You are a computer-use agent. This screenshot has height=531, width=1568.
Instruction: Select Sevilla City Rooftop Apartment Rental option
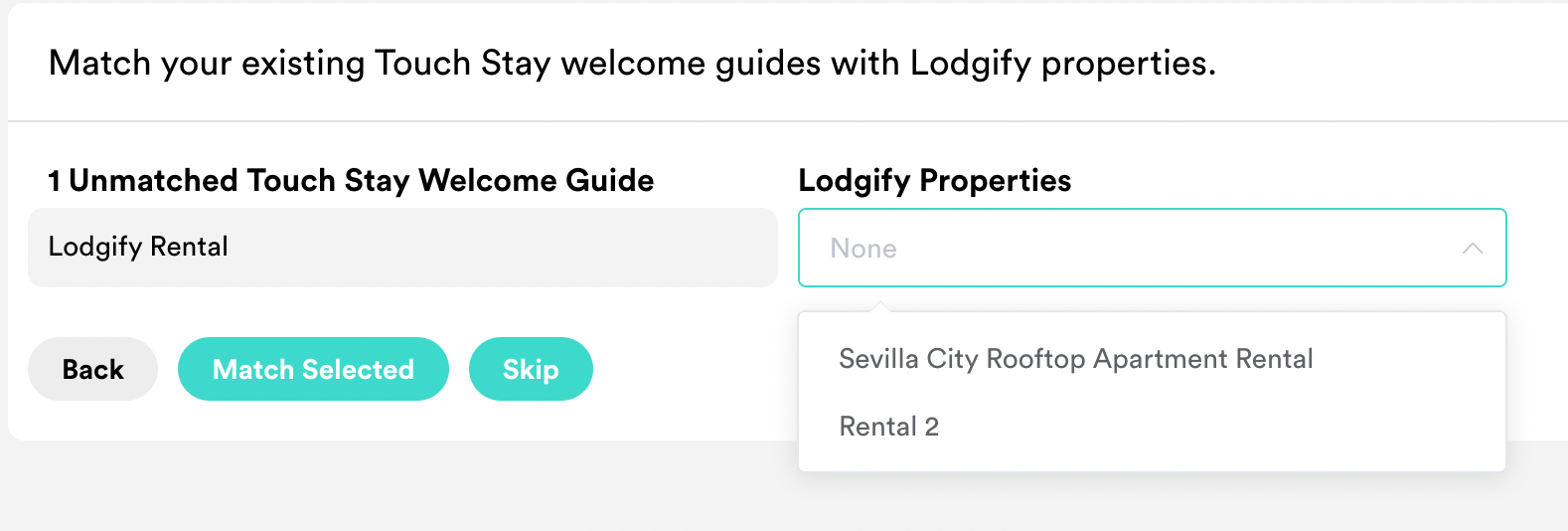pyautogui.click(x=1075, y=359)
